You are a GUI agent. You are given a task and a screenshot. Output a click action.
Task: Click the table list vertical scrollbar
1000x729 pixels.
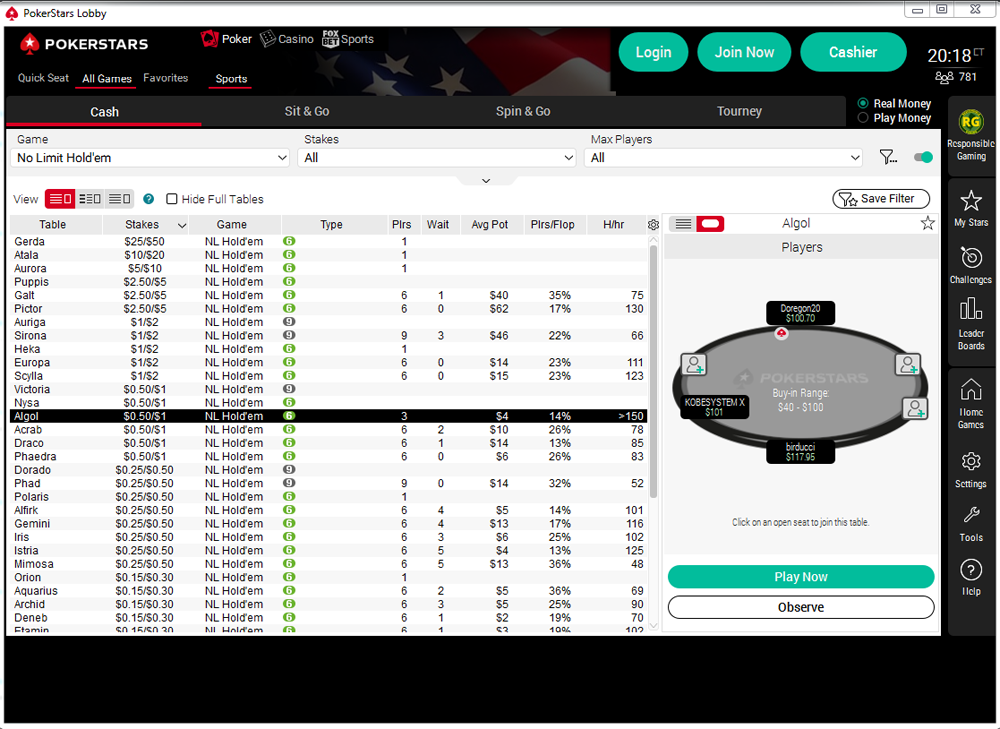pos(653,371)
